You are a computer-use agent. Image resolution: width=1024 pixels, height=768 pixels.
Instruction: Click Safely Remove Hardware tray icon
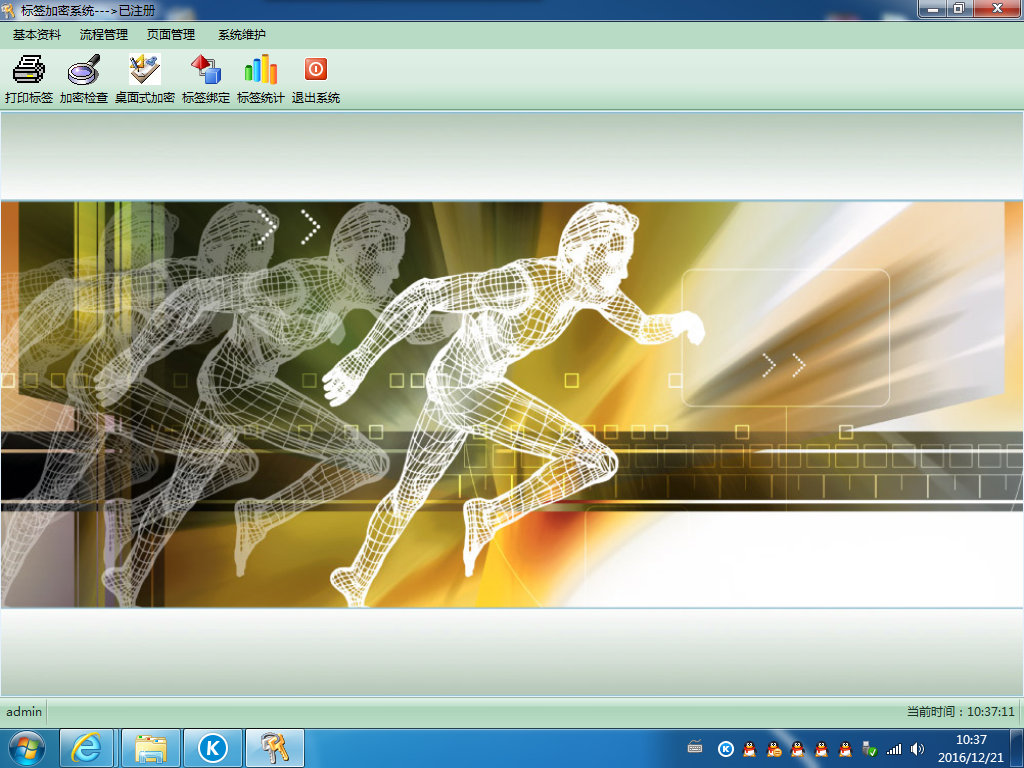click(869, 749)
